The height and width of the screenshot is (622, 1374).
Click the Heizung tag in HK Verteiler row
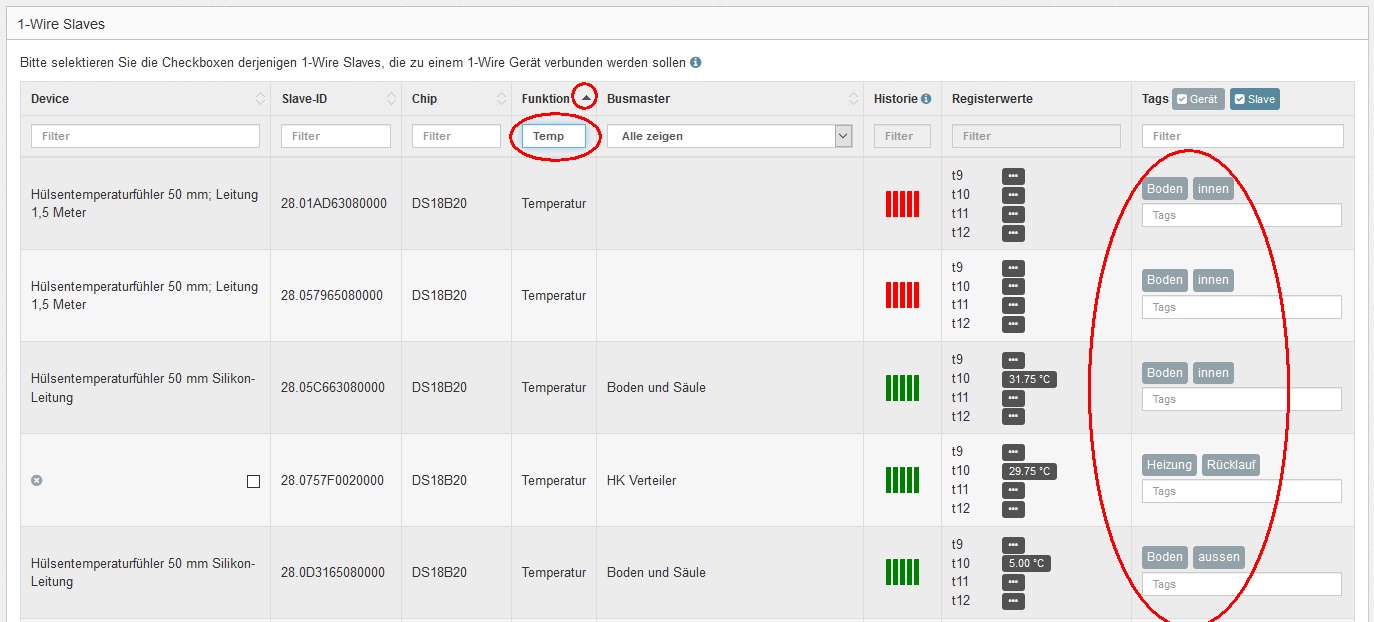click(1169, 464)
